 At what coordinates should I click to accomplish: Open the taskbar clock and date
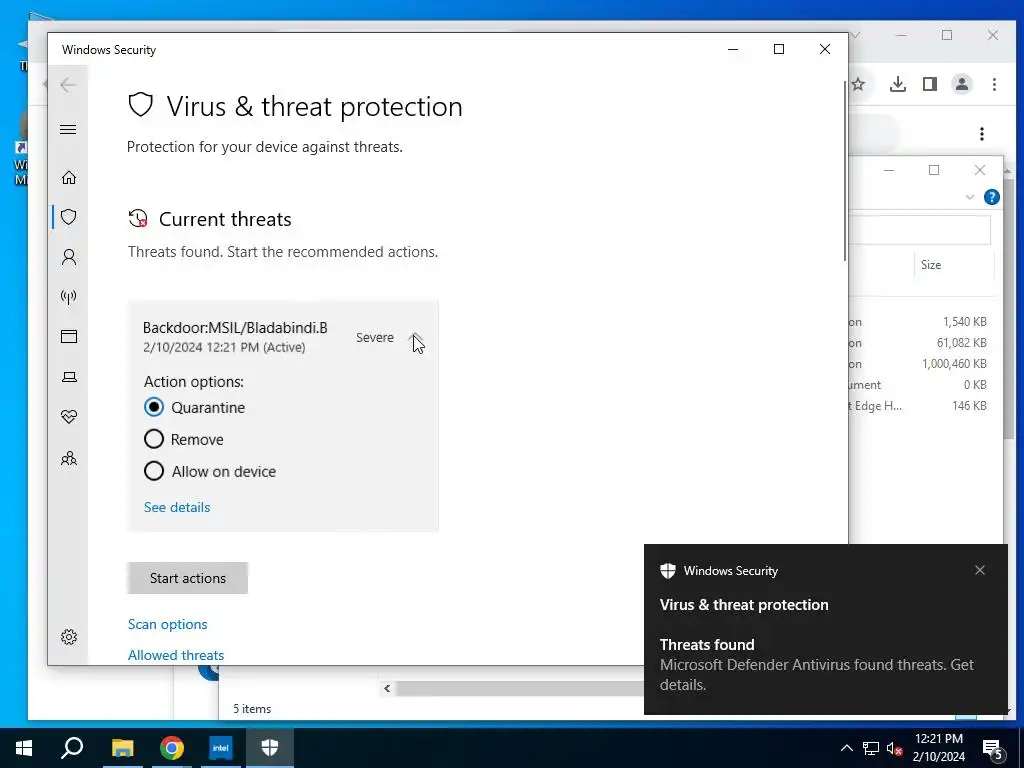point(938,748)
